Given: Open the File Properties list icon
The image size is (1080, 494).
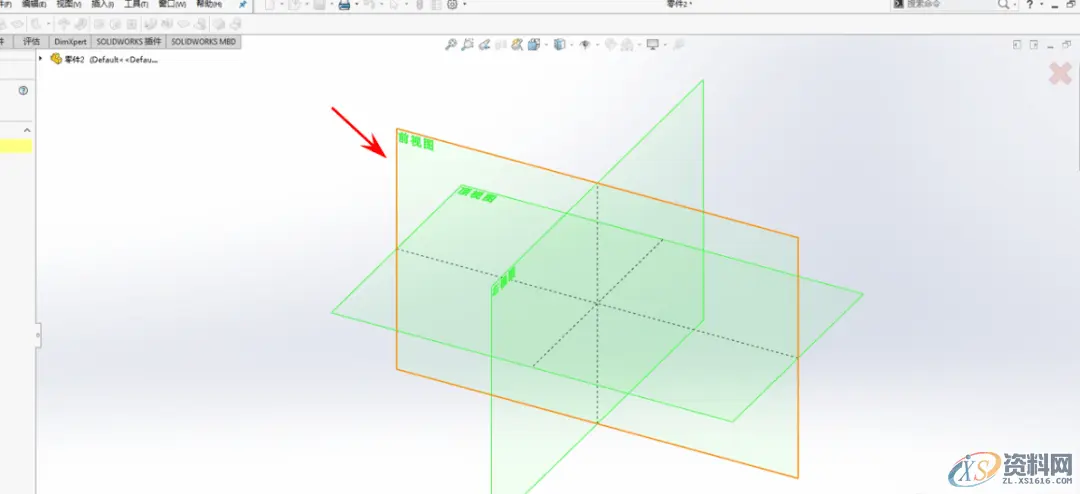Looking at the screenshot, I should pos(435,4).
